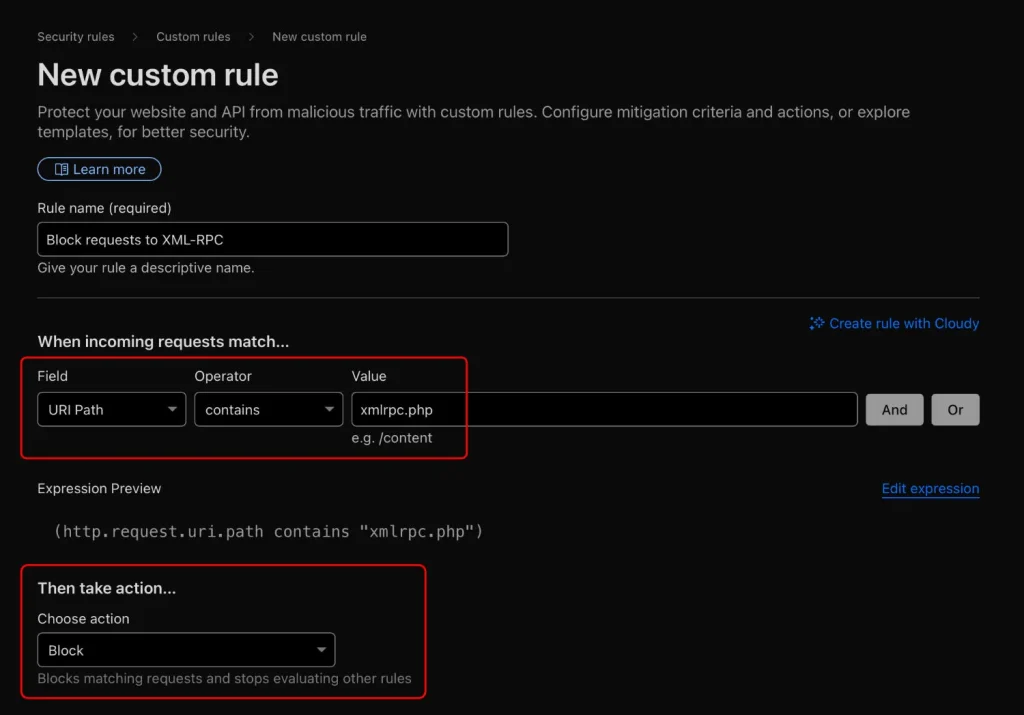Click the 'When incoming requests match...' heading
The image size is (1024, 715).
[x=163, y=342]
